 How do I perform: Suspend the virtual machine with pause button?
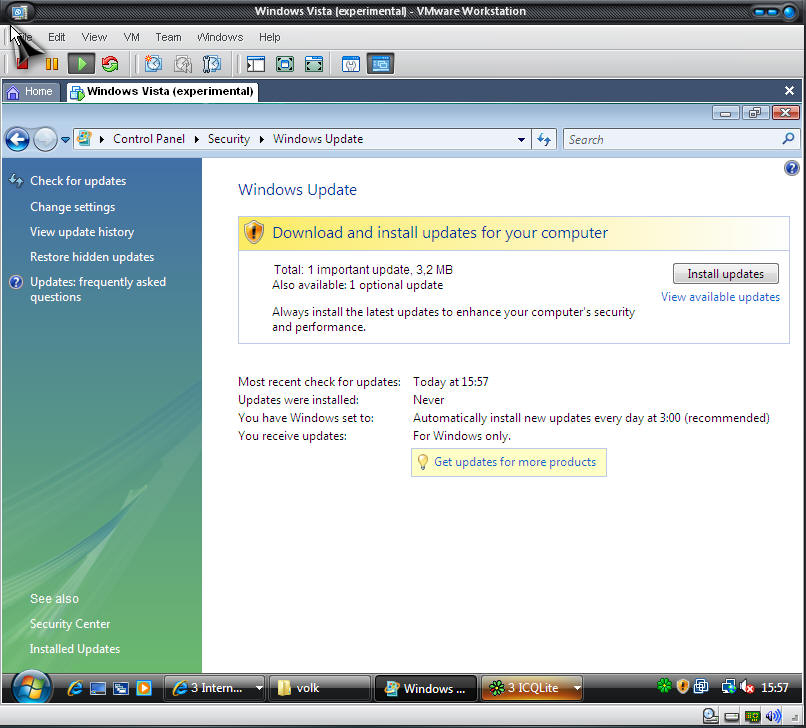click(51, 64)
